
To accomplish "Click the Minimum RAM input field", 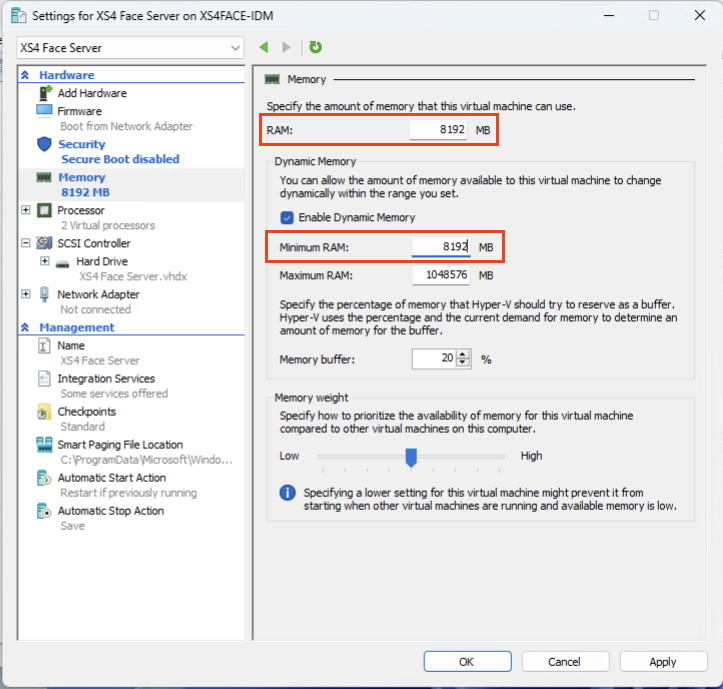I will click(441, 247).
